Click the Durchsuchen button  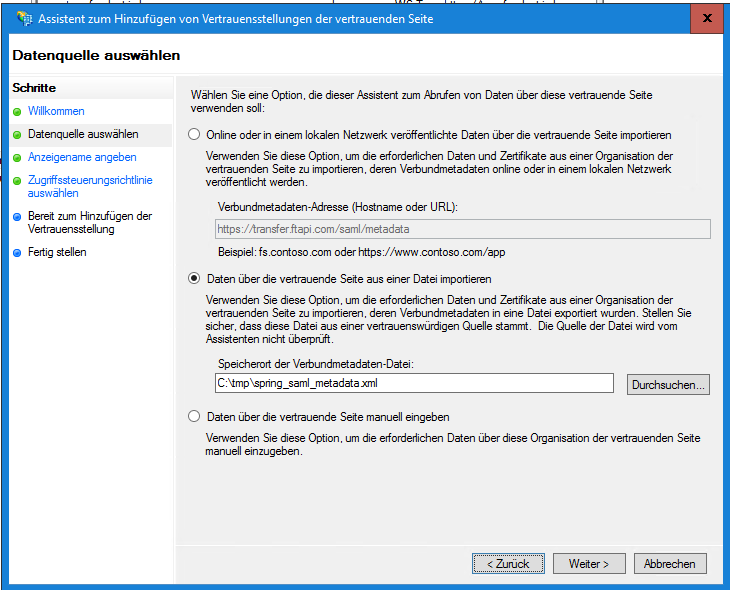(668, 384)
